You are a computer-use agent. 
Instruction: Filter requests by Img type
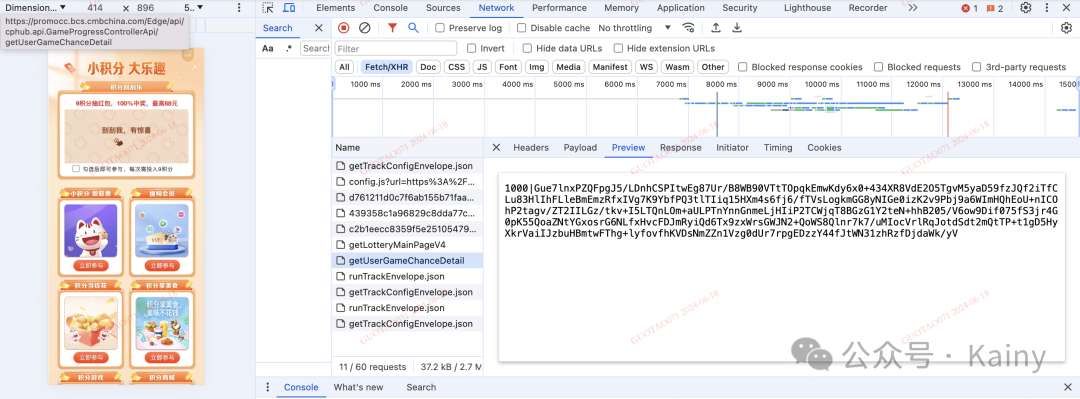click(x=537, y=67)
